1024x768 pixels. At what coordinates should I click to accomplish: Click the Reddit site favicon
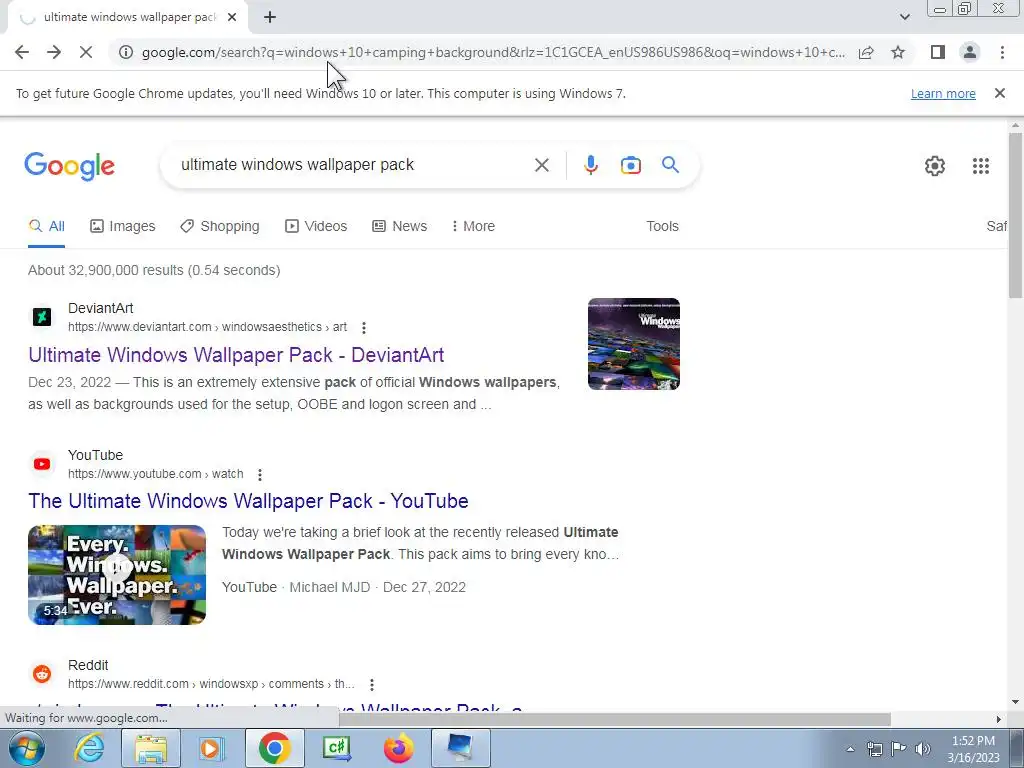42,673
